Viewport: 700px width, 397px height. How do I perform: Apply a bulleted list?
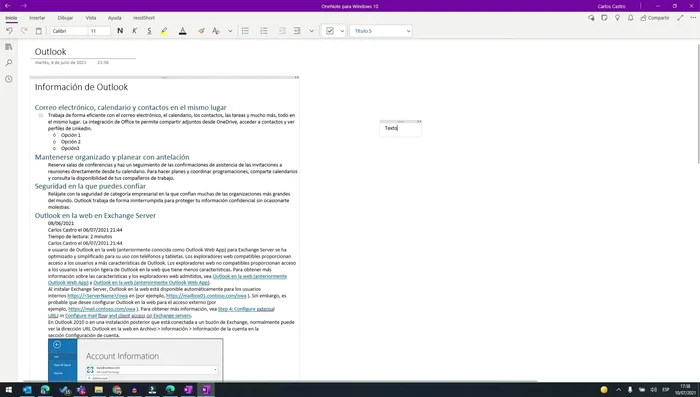245,31
